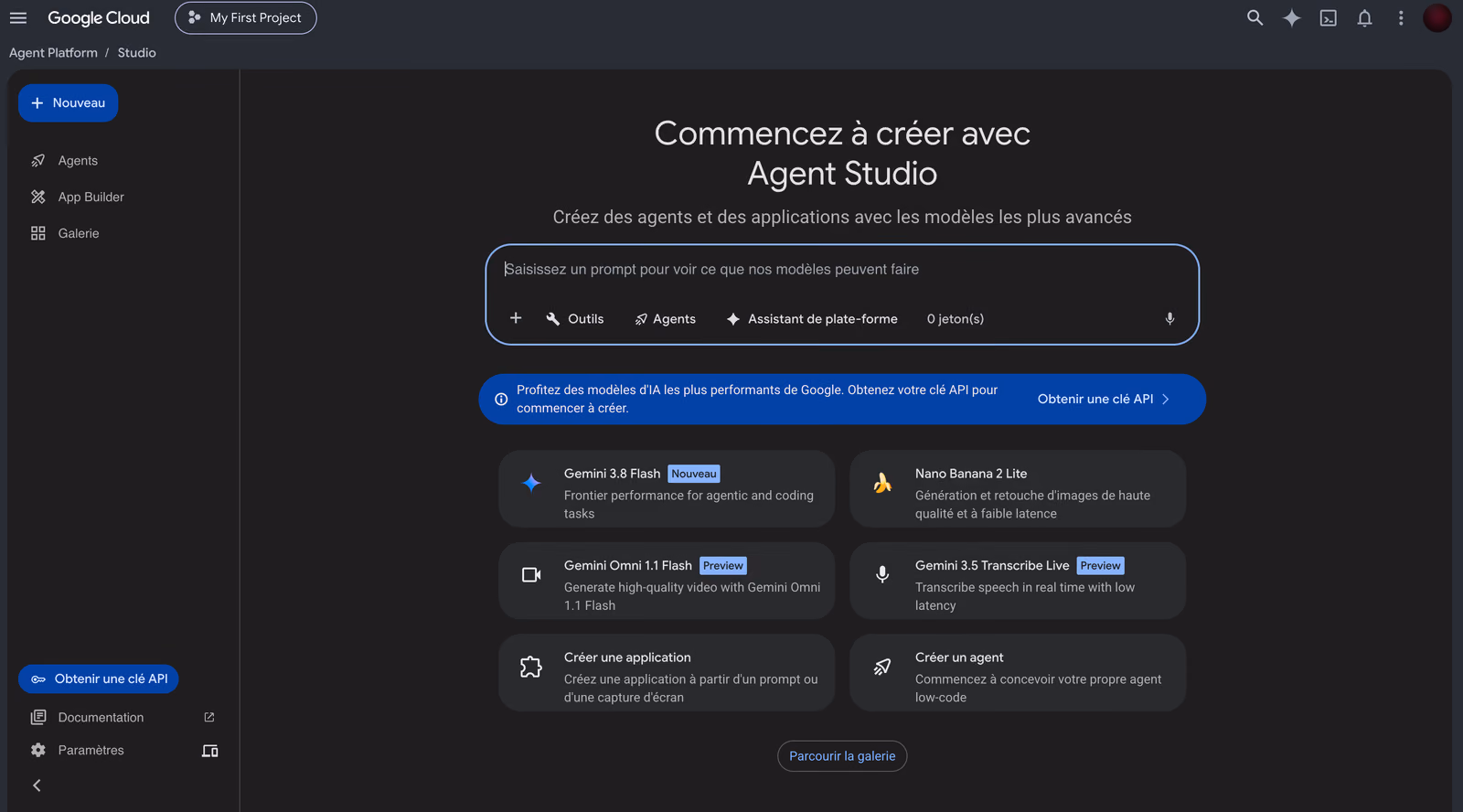Click the Preview badge on Gemini Omni card
Image resolution: width=1463 pixels, height=812 pixels.
tap(723, 566)
